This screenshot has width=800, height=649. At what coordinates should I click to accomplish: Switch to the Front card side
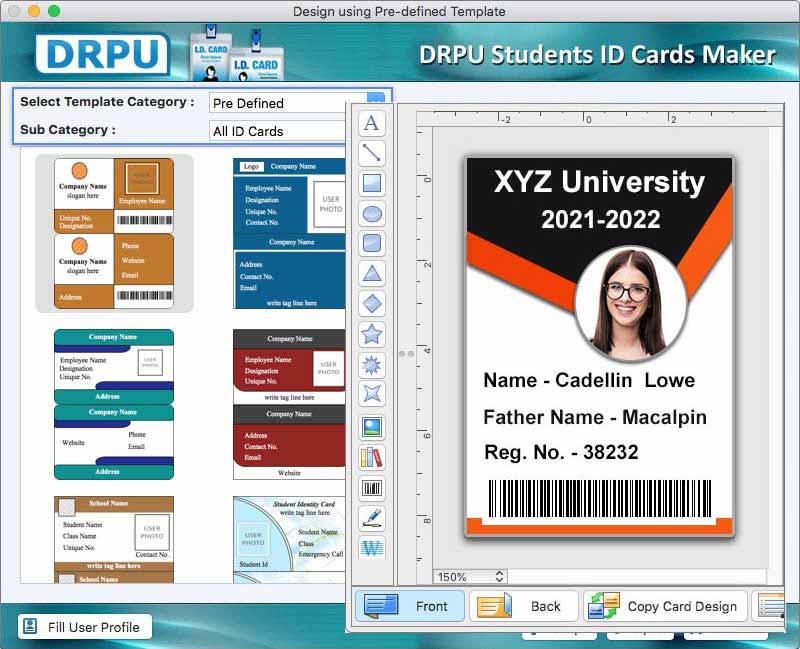tap(410, 606)
